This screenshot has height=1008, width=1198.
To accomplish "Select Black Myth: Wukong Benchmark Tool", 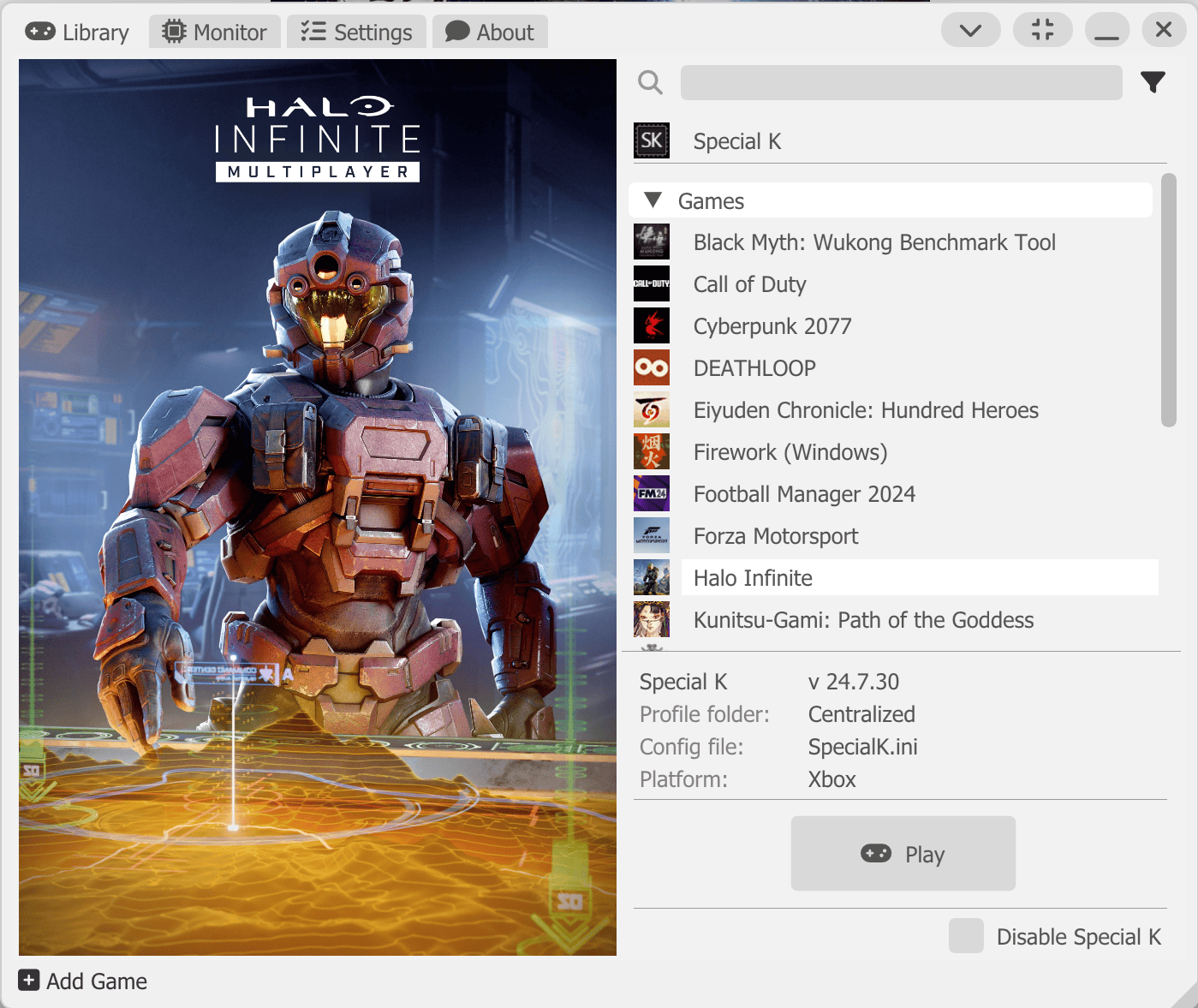I will tap(874, 242).
